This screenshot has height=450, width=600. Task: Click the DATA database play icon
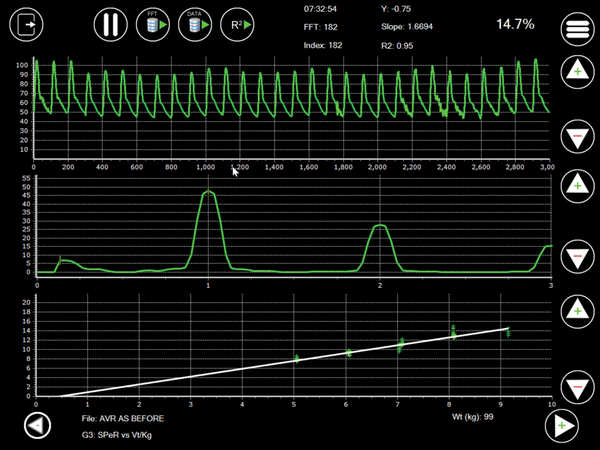pos(195,24)
